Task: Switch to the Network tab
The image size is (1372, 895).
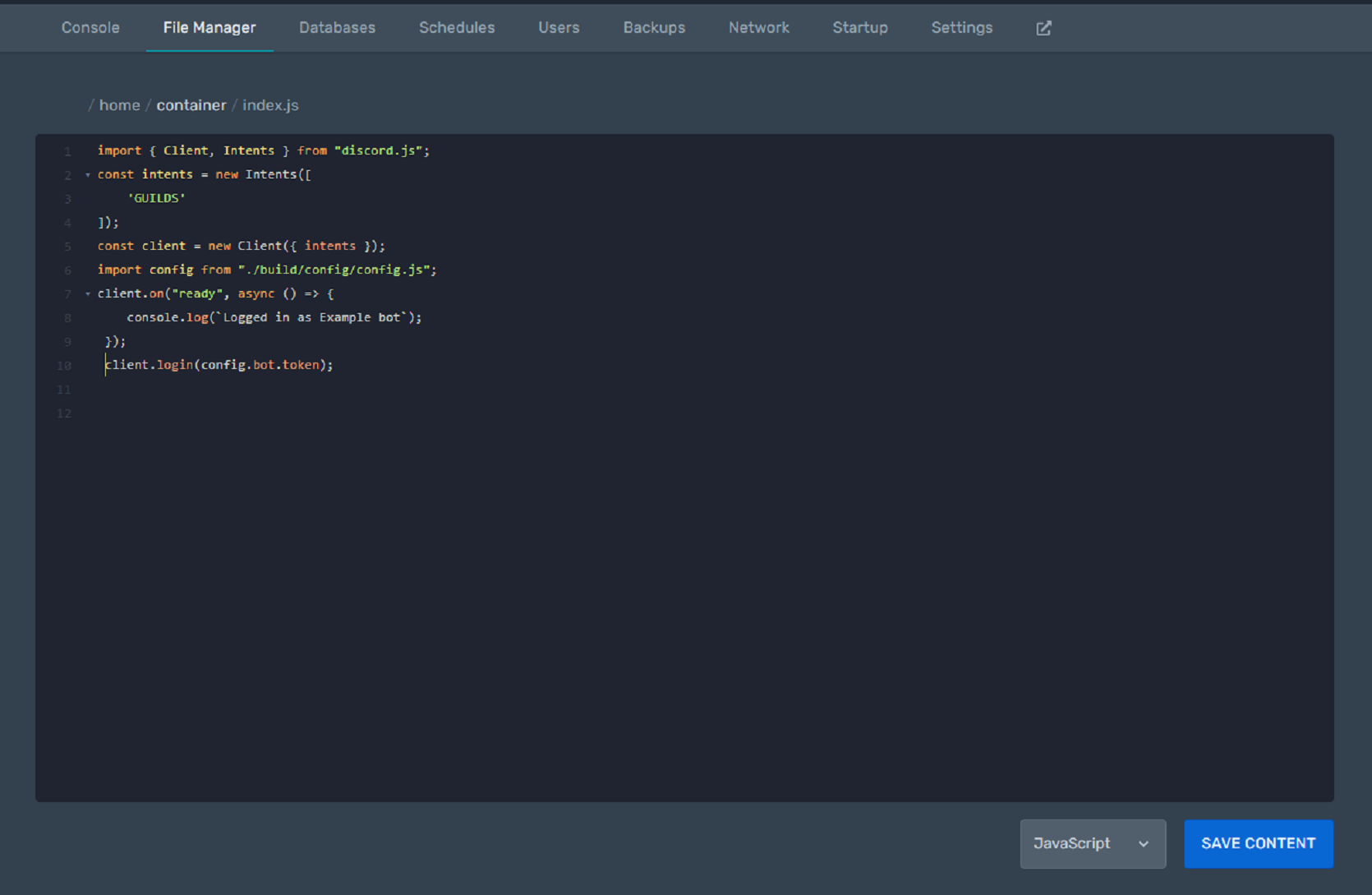Action: click(758, 27)
